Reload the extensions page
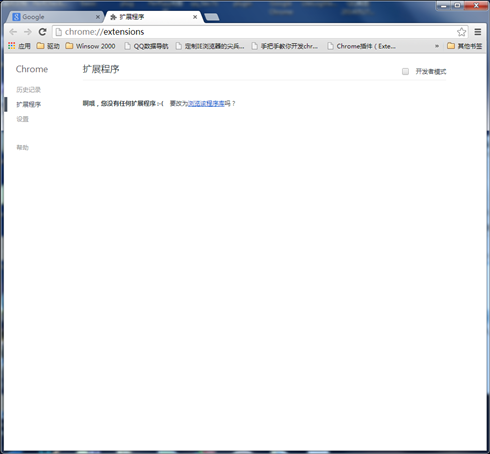Viewport: 490px width, 454px height. click(42, 32)
